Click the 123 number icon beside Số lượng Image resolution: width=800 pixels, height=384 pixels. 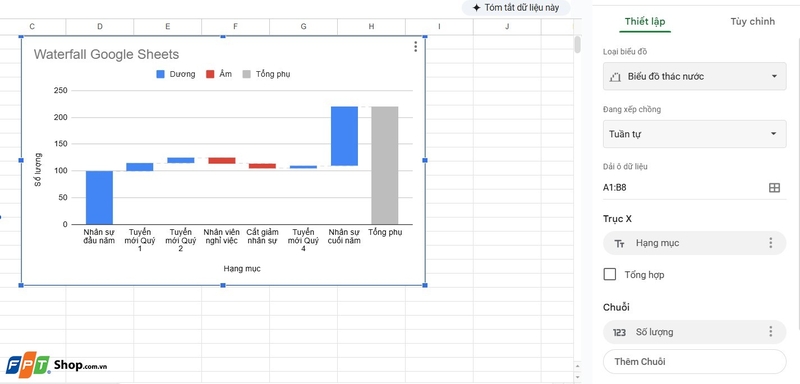[x=619, y=332]
